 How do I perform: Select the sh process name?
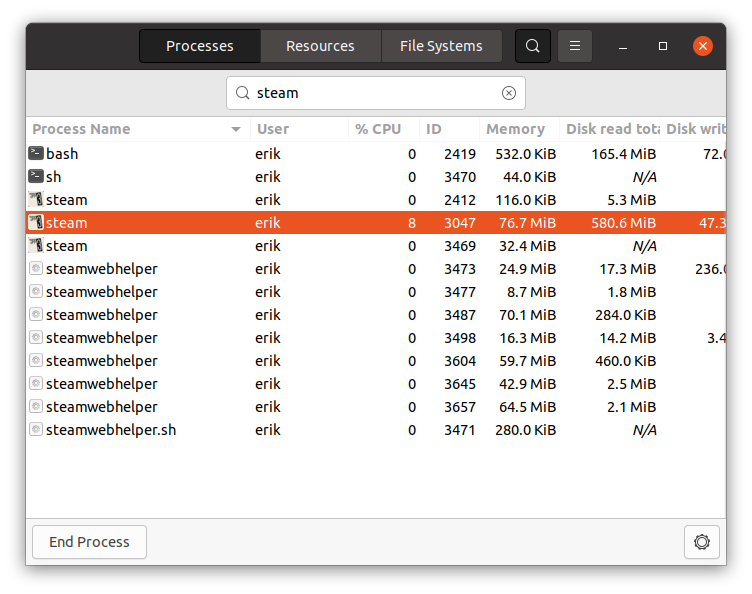point(53,177)
